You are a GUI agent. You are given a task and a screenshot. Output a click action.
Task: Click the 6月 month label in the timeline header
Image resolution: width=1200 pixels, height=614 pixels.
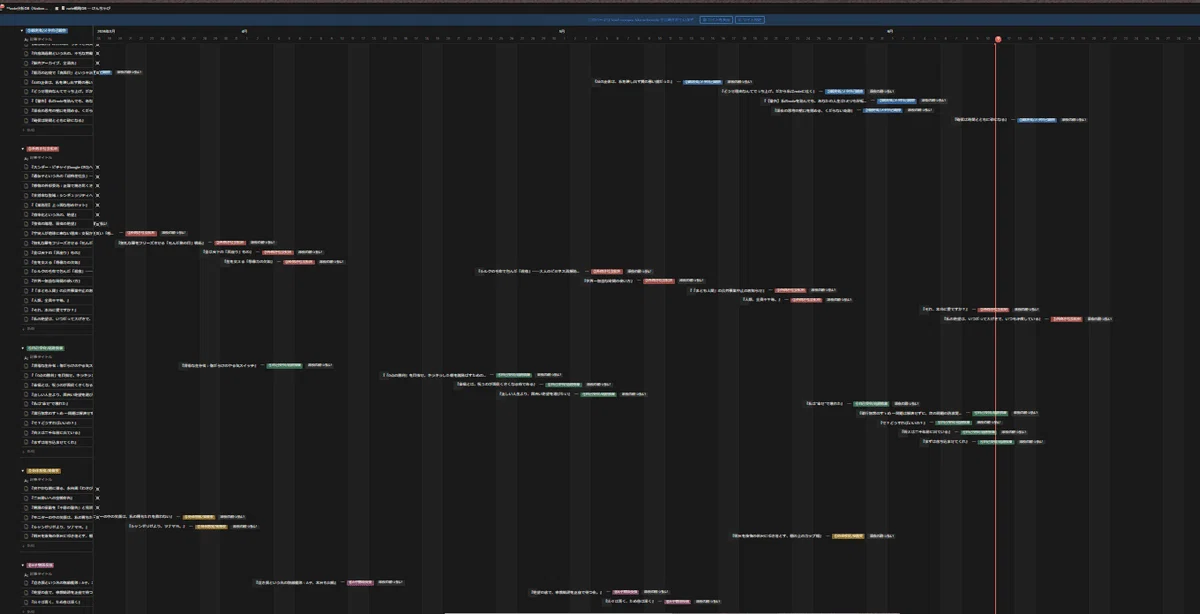890,31
